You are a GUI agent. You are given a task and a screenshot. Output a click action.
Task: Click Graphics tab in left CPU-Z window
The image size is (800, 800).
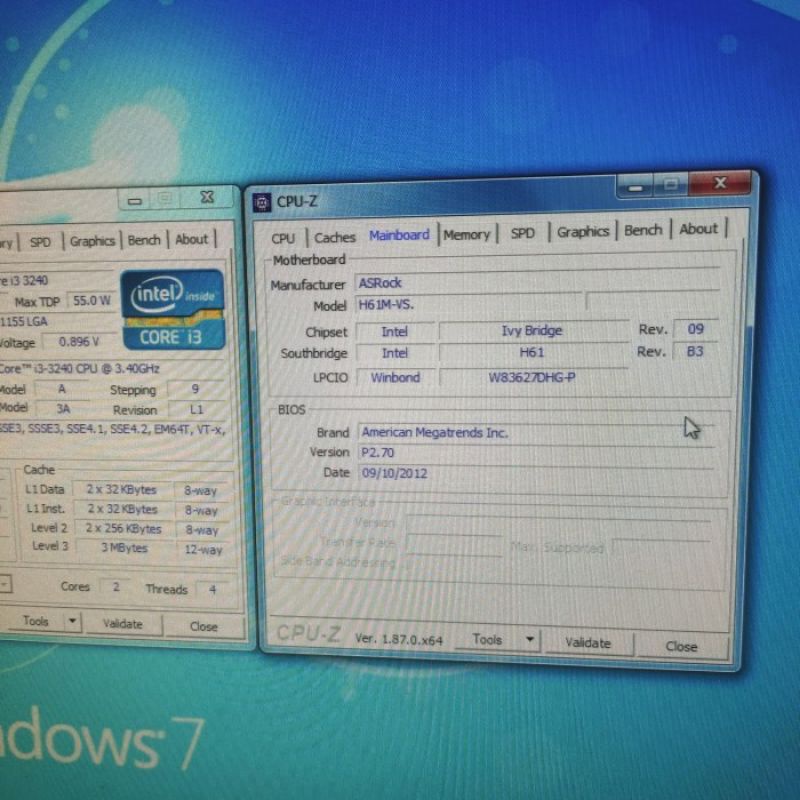pyautogui.click(x=92, y=241)
